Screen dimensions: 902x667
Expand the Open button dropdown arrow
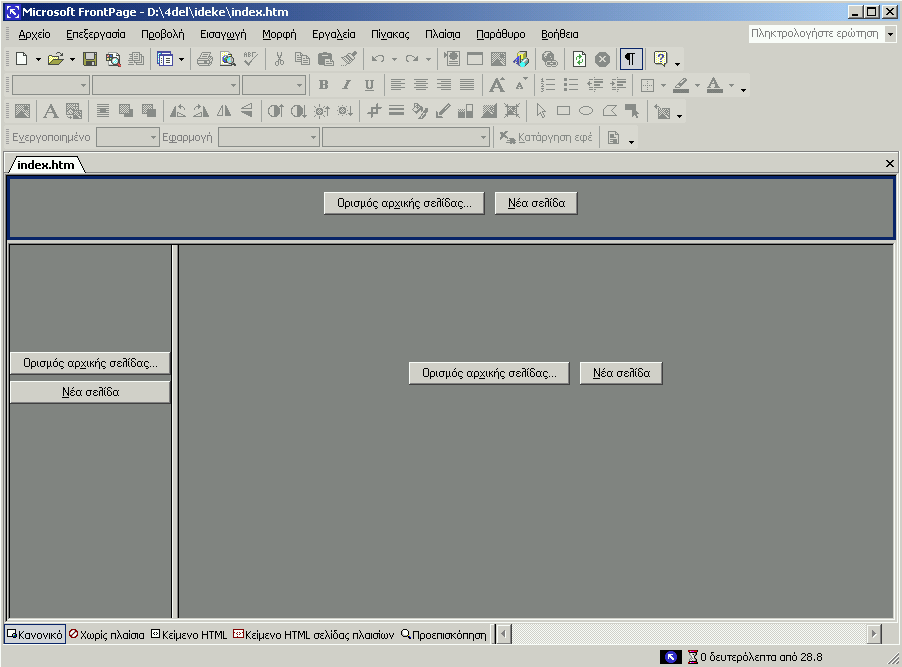(x=72, y=59)
